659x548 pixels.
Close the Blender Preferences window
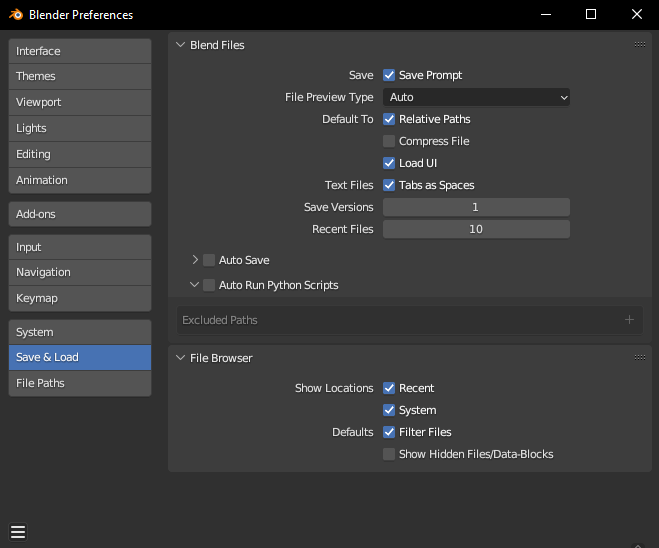637,14
